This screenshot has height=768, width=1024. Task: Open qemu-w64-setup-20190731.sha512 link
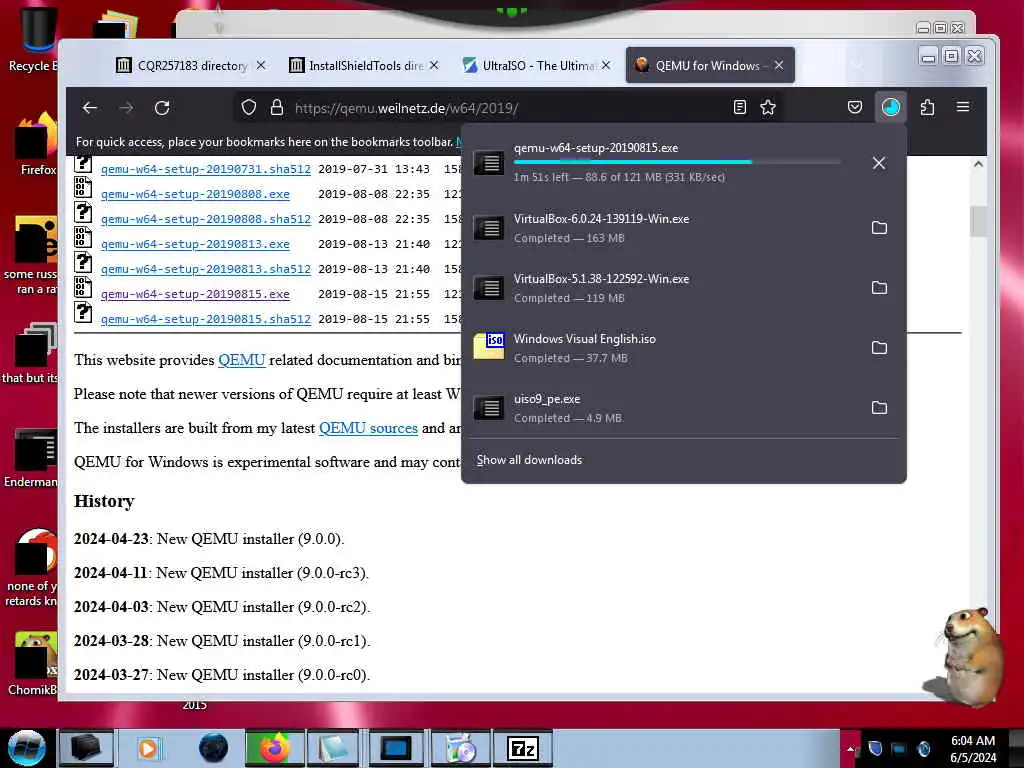[206, 169]
